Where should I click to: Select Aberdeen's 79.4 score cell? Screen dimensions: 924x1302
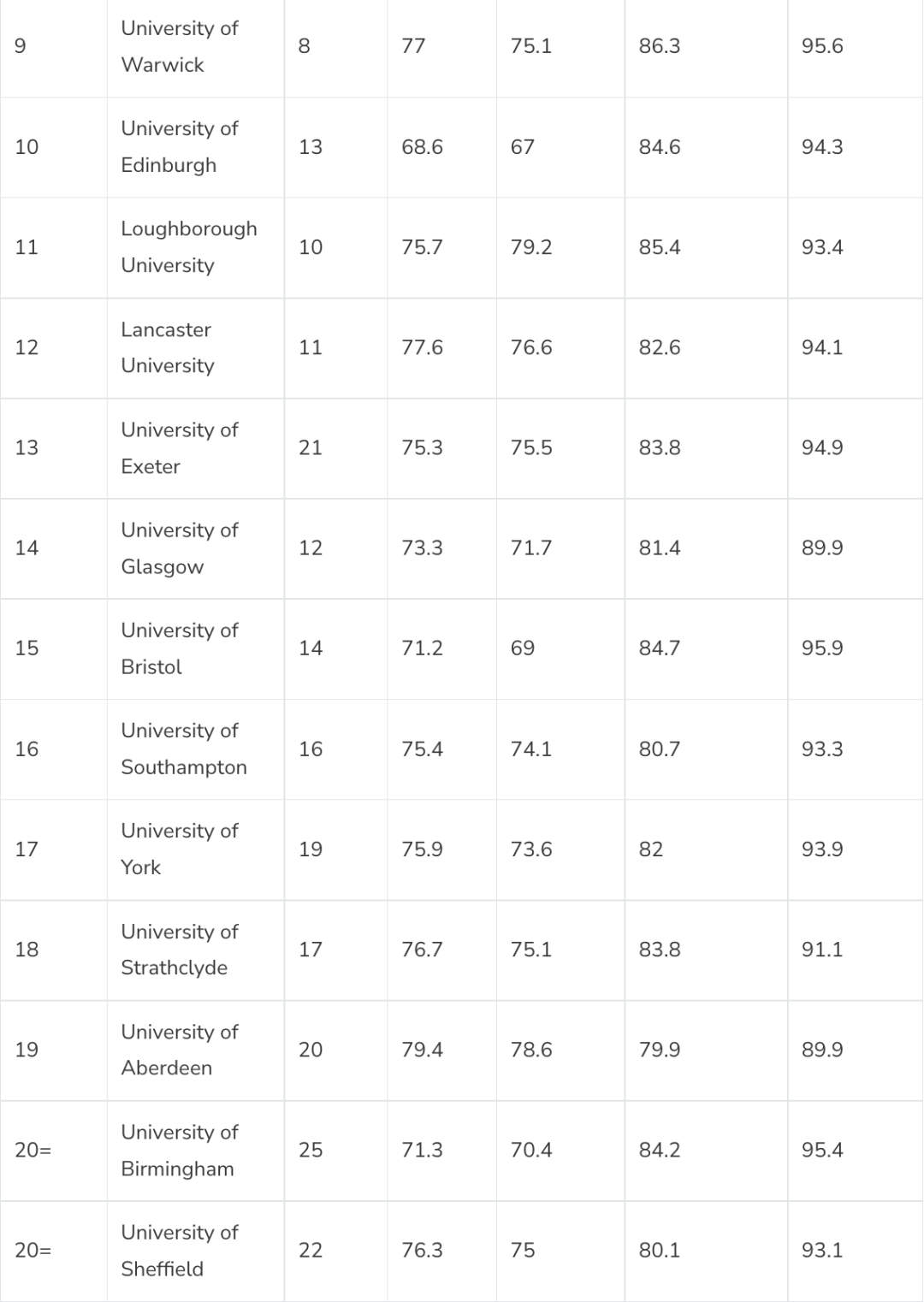point(422,1050)
